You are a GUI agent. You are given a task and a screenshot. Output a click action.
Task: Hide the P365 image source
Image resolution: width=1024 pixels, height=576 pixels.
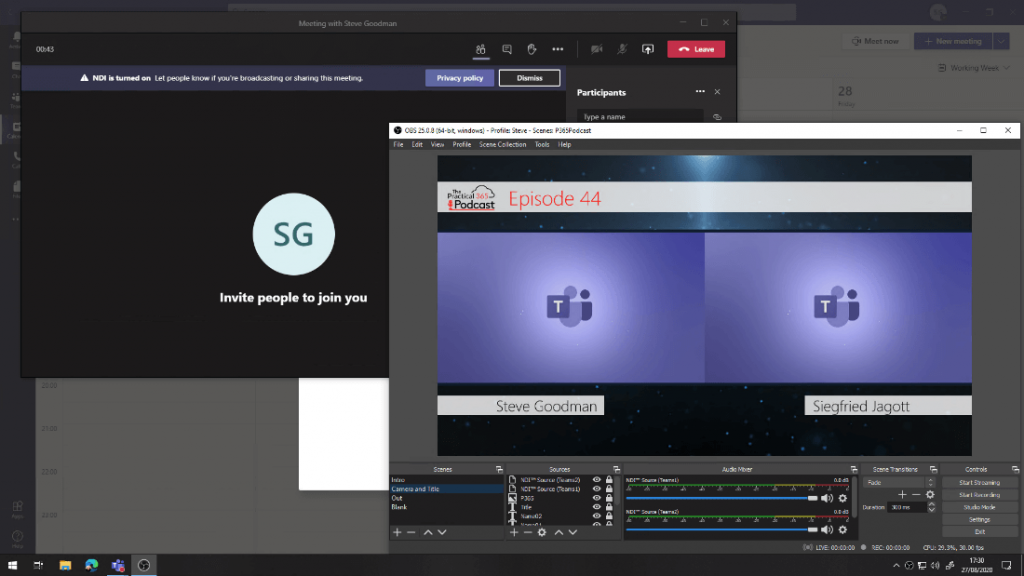(596, 498)
